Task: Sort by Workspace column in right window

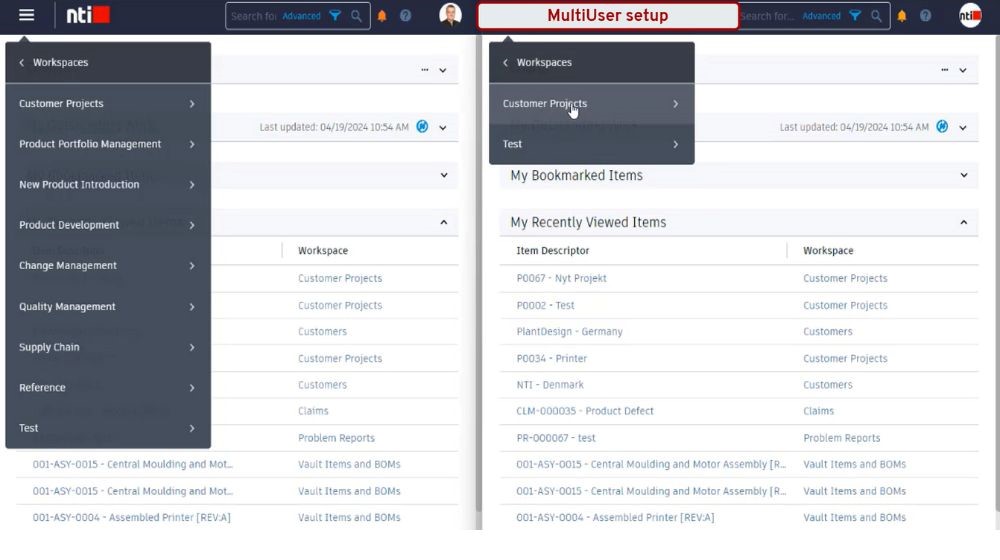Action: (x=828, y=251)
